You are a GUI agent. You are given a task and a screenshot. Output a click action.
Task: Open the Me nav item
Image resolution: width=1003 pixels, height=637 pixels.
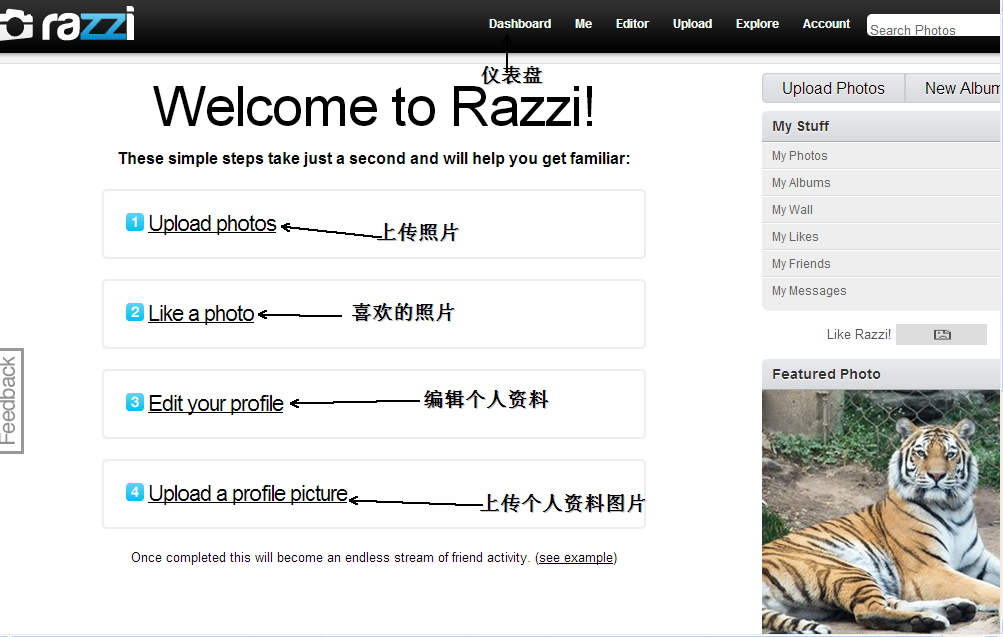[583, 24]
